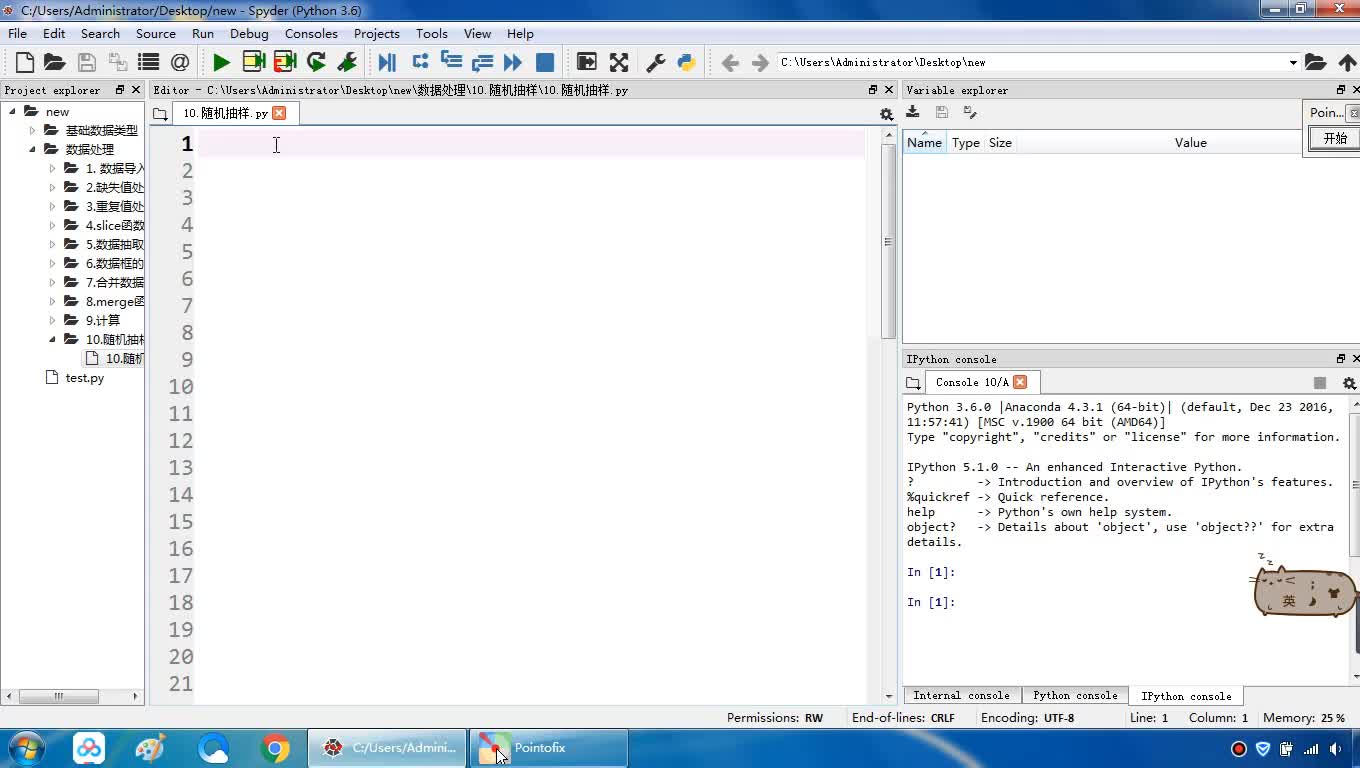Click the Run current cell icon

pos(254,62)
